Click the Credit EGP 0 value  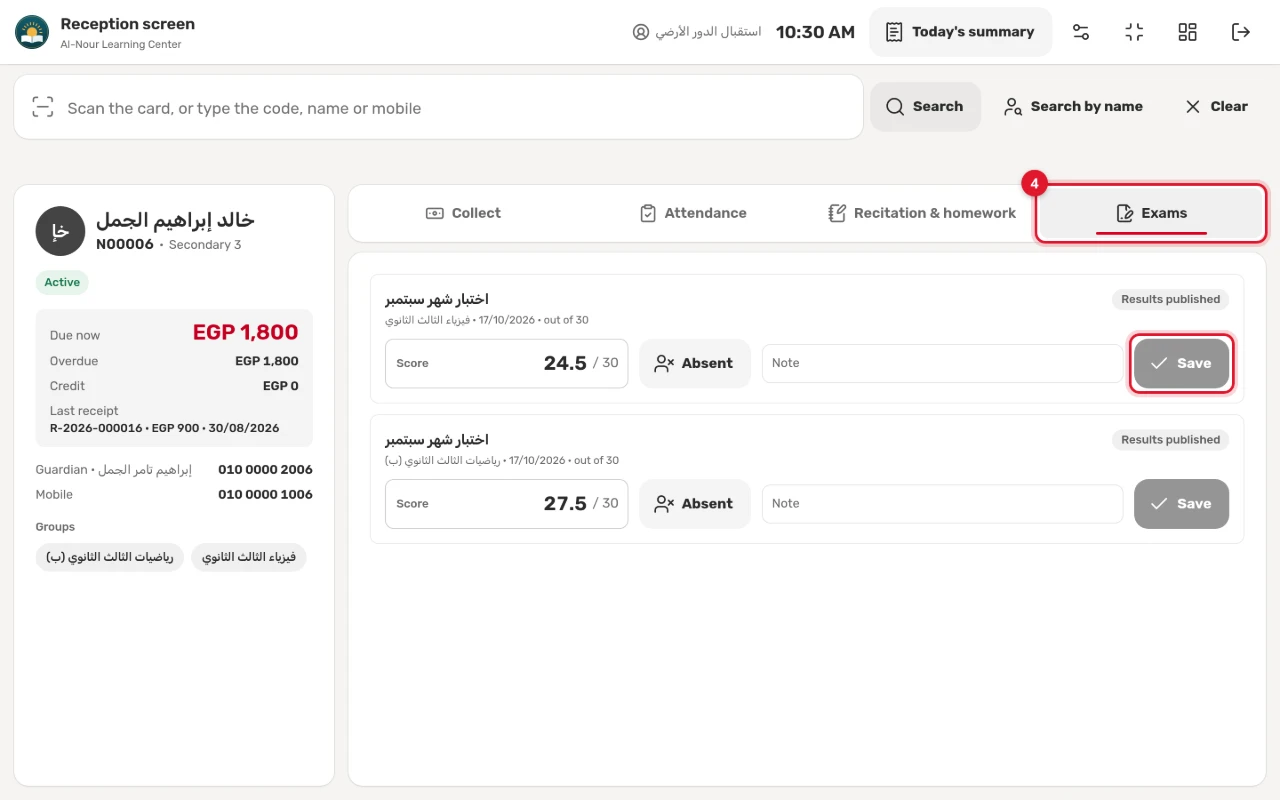281,386
